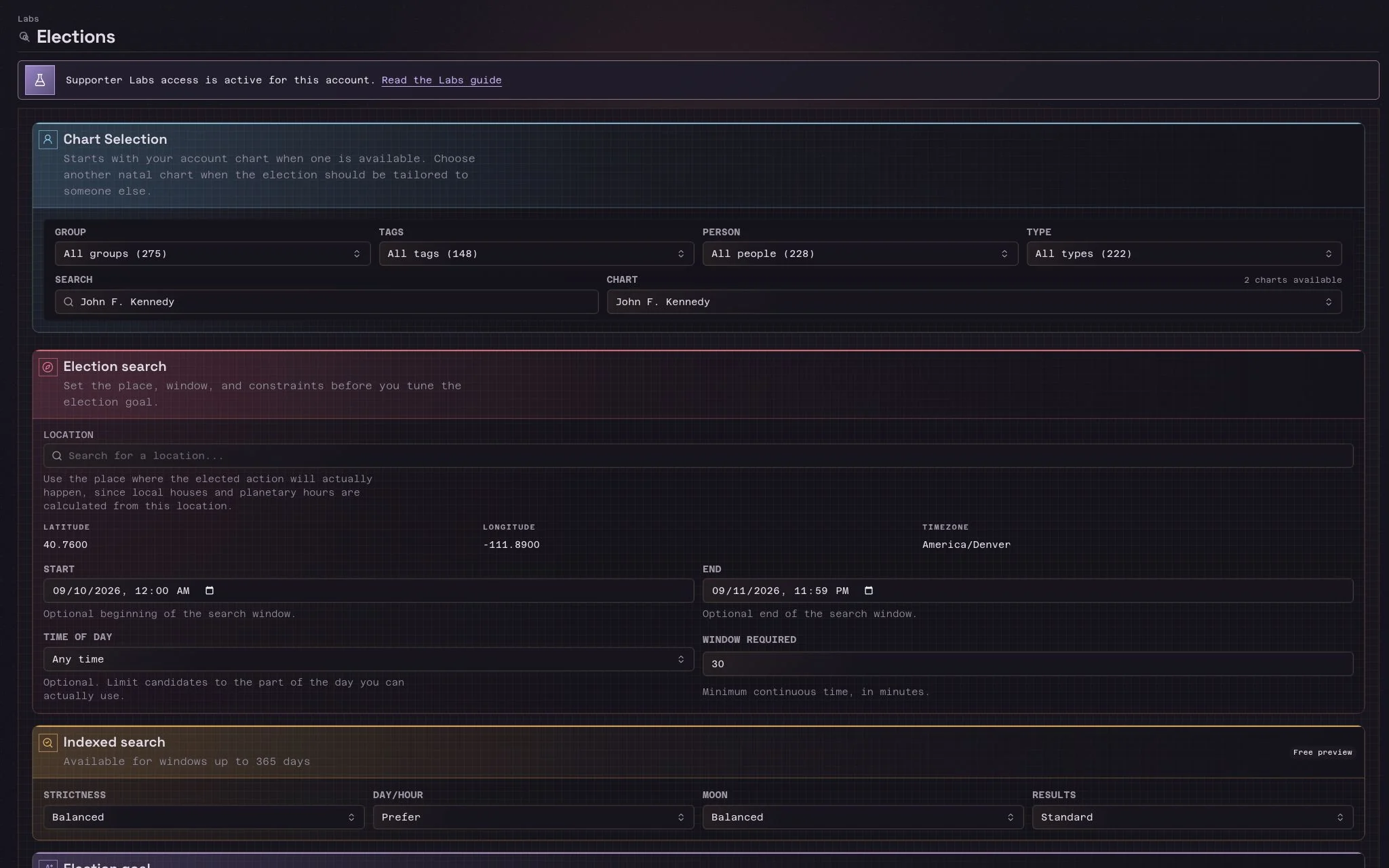Click the Labs breadcrumb label

click(28, 19)
